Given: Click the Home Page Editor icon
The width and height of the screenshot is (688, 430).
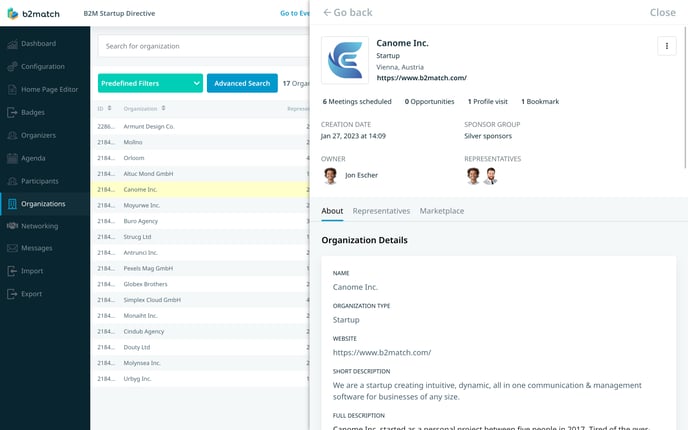Looking at the screenshot, I should pyautogui.click(x=12, y=90).
